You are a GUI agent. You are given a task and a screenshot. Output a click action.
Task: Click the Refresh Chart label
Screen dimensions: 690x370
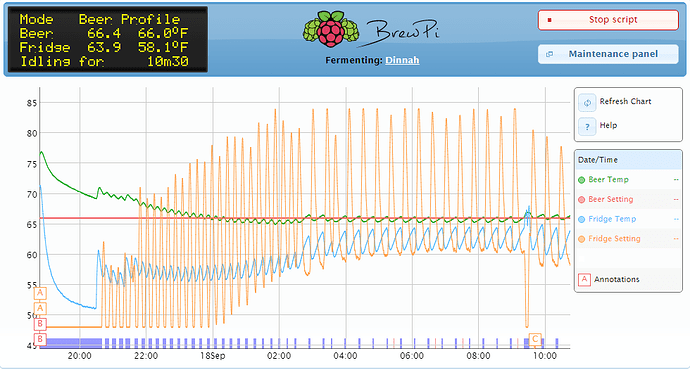pos(625,101)
